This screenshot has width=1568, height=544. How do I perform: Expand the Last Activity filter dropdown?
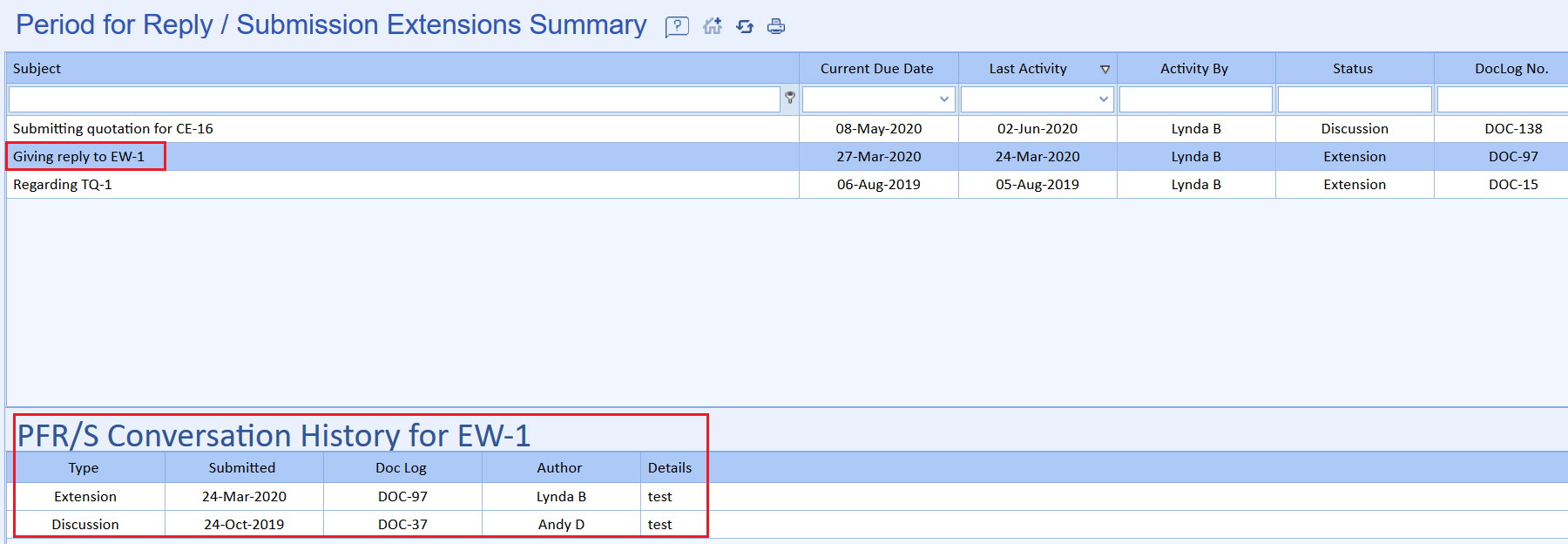pos(1103,99)
